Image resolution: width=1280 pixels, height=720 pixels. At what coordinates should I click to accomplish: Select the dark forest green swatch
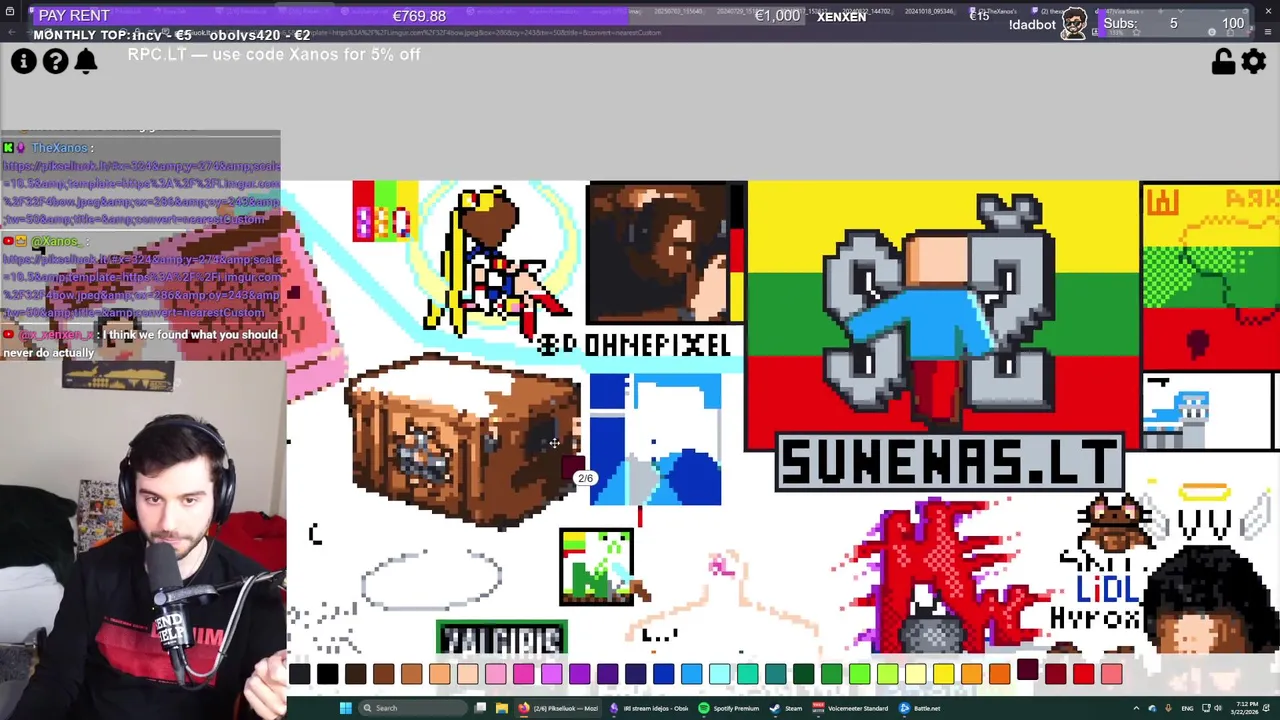[803, 675]
